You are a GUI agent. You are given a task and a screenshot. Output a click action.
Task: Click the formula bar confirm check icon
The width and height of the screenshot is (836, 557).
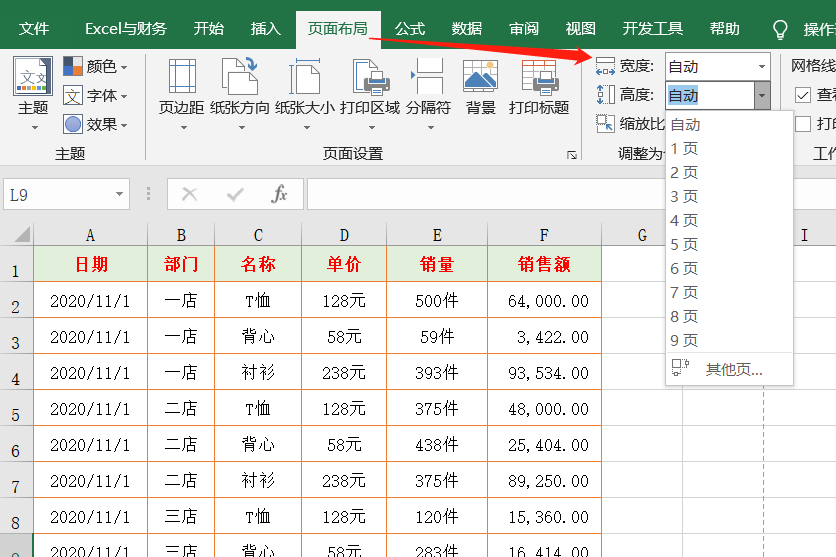[x=235, y=195]
